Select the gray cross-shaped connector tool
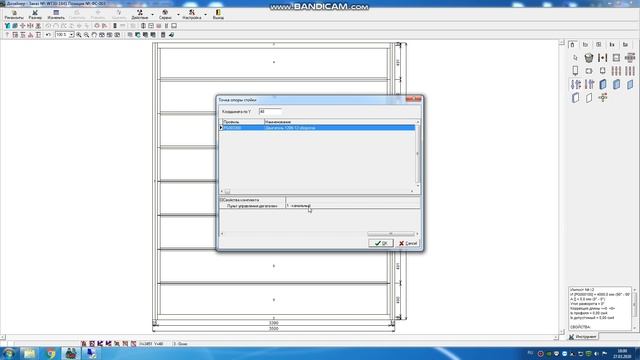Screen dimensions: 640x360 click(x=630, y=58)
